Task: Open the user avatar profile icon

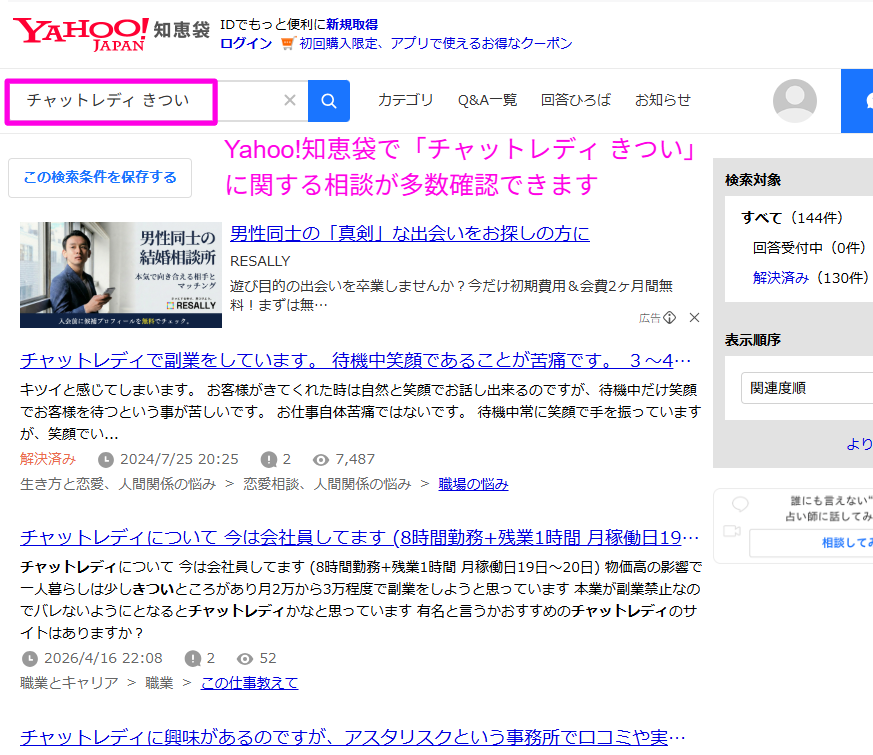Action: click(794, 101)
